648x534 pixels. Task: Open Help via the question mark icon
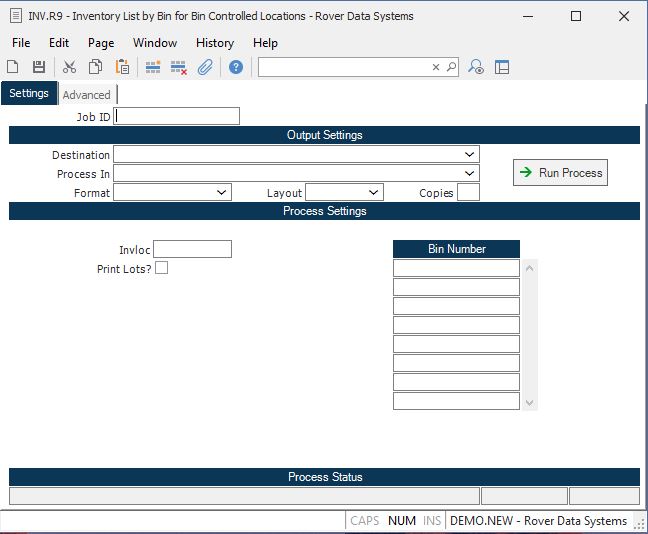(236, 67)
